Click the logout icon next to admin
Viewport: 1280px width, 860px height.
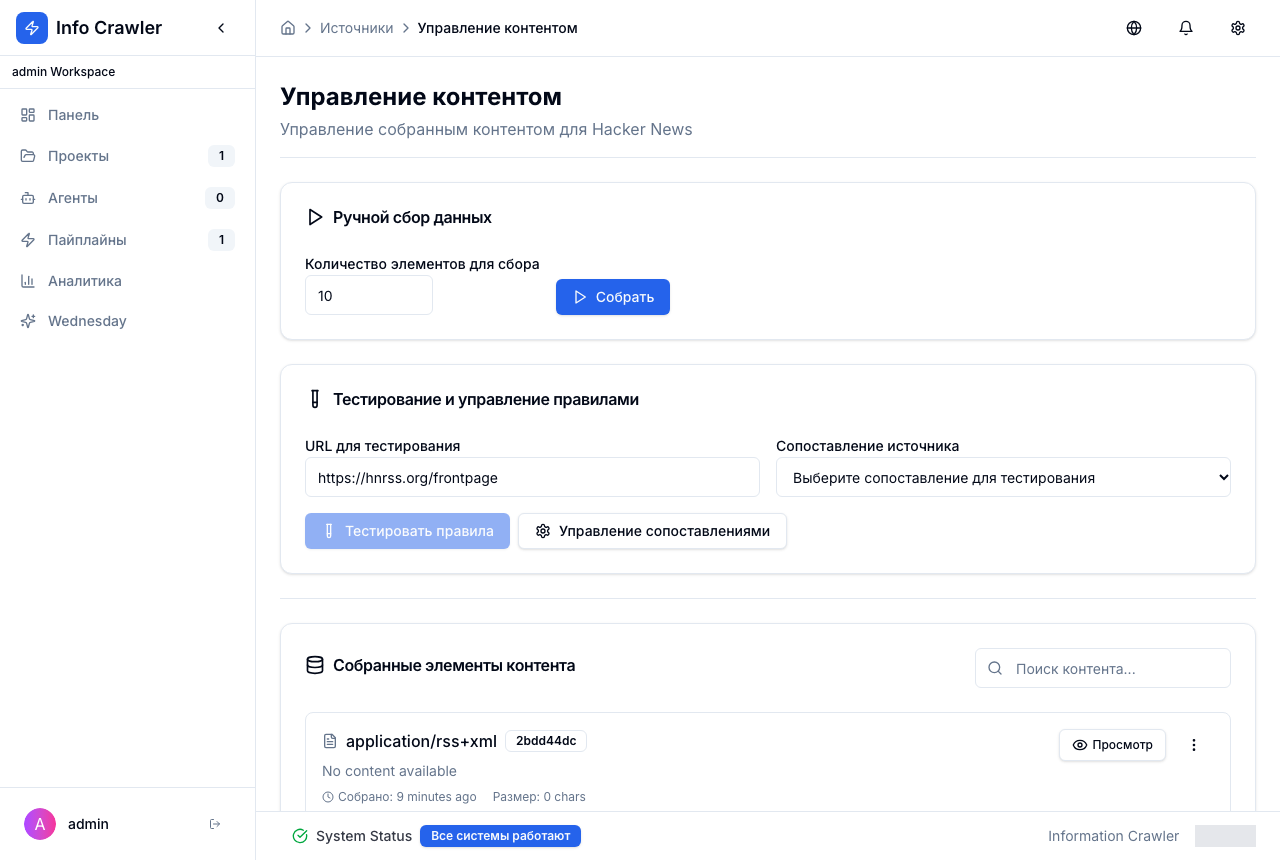click(x=215, y=824)
